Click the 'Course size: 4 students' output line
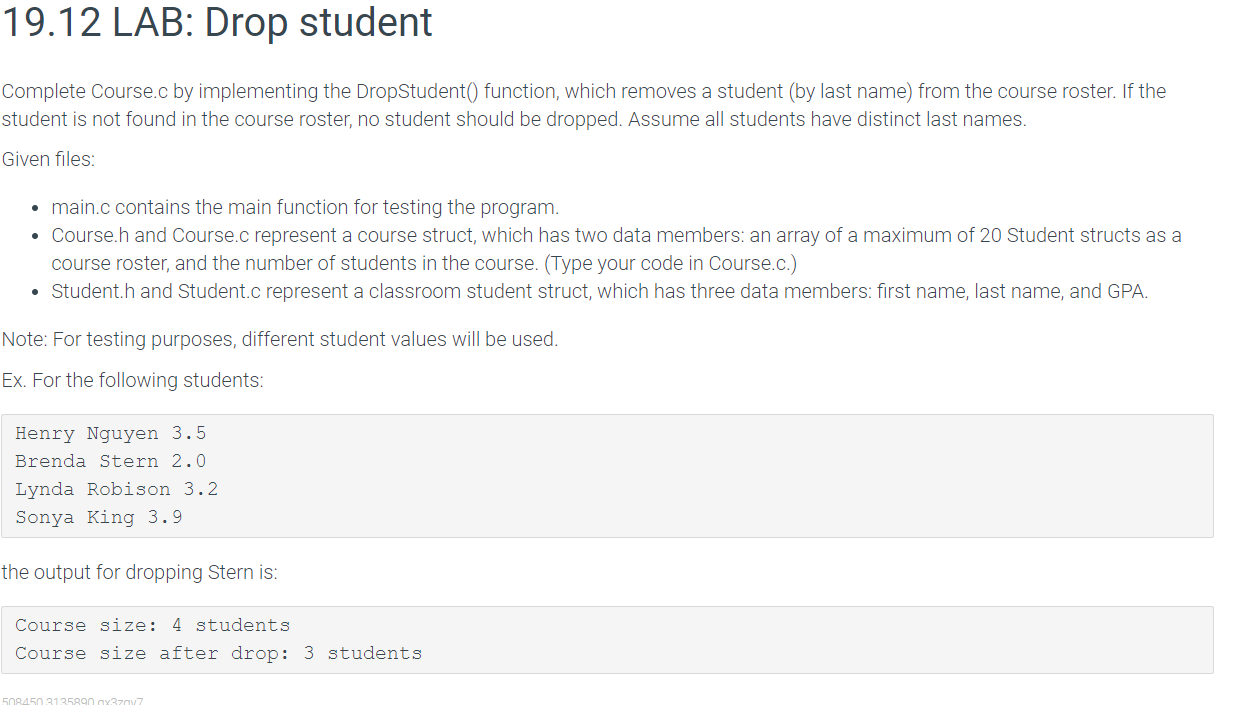The image size is (1241, 705). [x=153, y=626]
